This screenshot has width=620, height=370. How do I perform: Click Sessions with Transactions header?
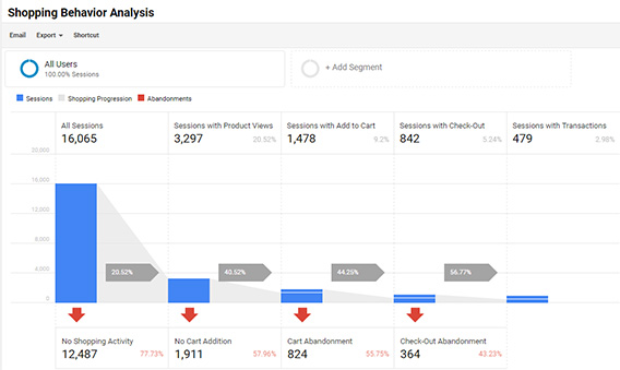[x=559, y=126]
